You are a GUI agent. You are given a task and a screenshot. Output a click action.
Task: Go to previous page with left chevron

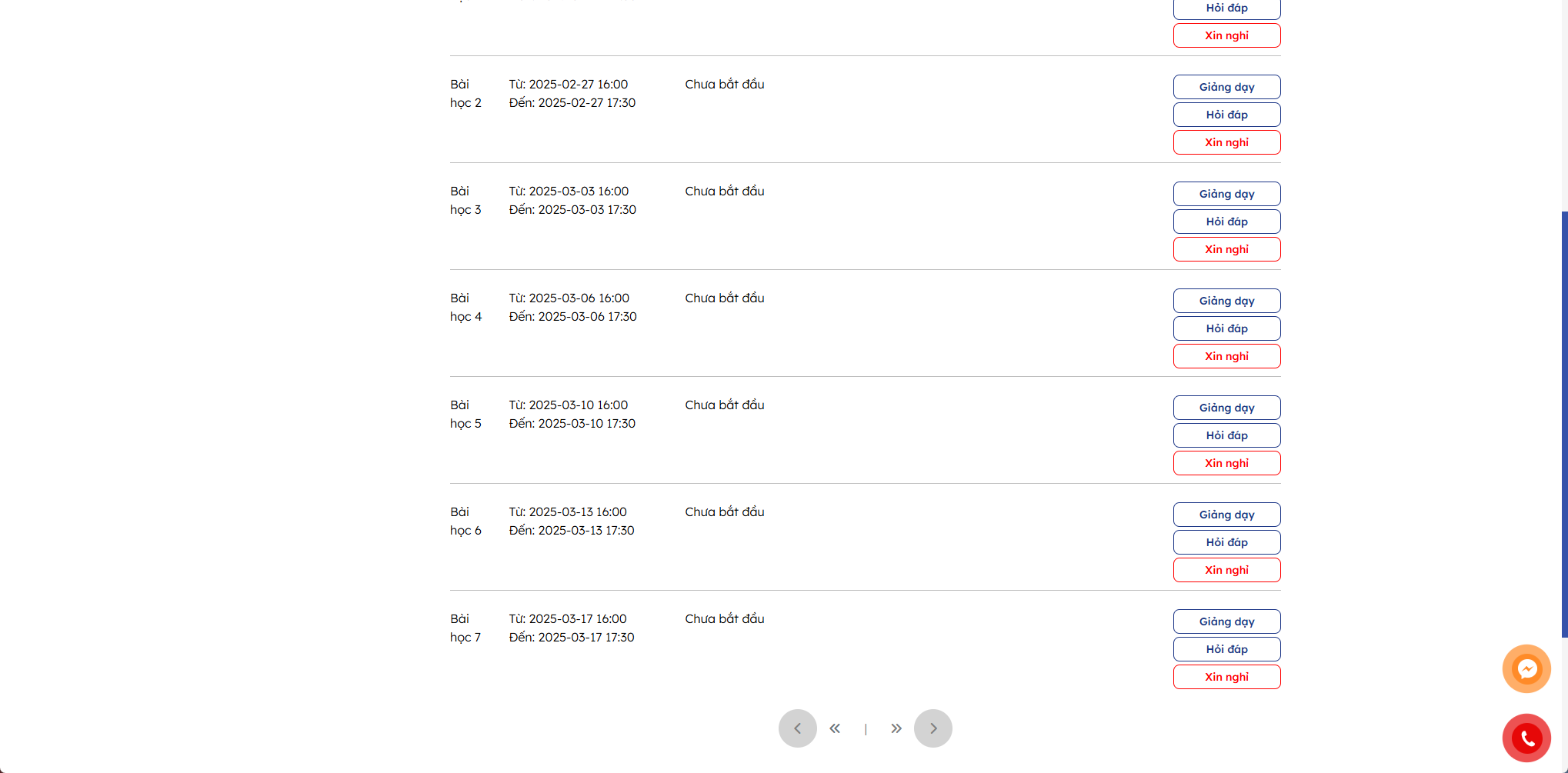798,728
